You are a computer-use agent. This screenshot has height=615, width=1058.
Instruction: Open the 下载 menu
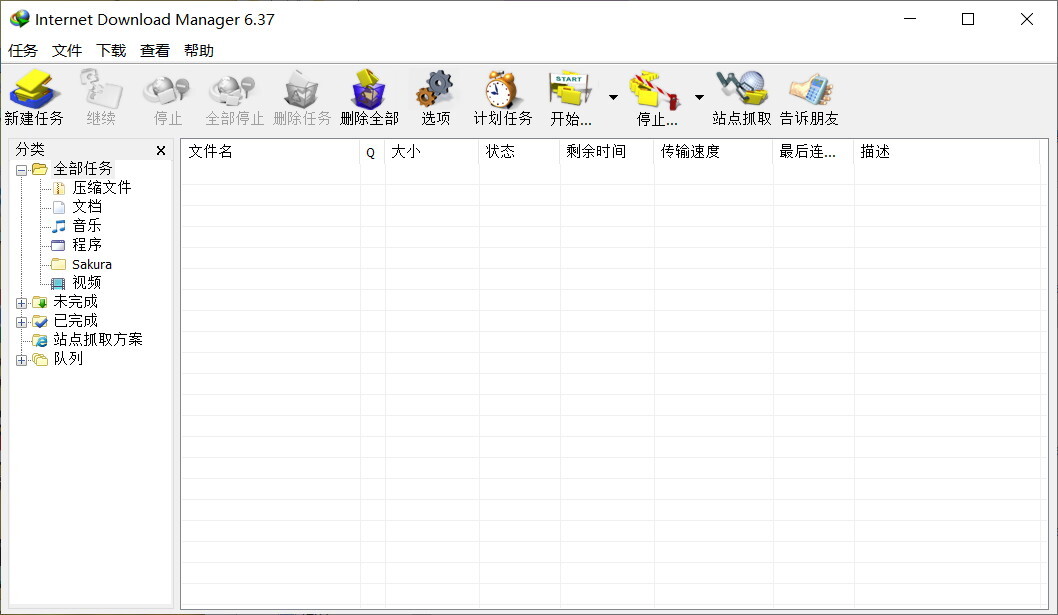110,49
